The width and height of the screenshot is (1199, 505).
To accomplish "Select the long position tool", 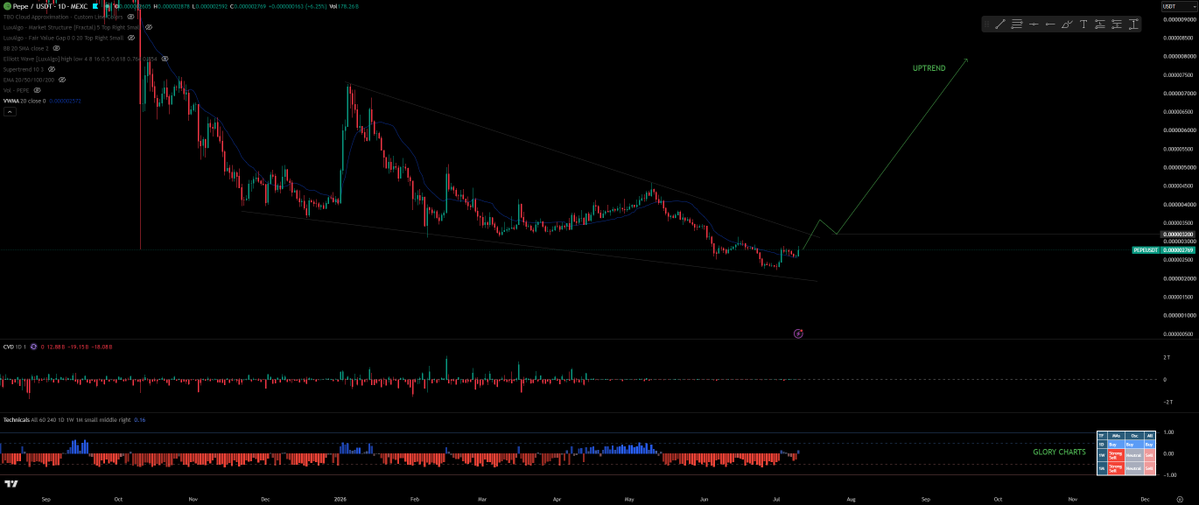I will point(1100,24).
